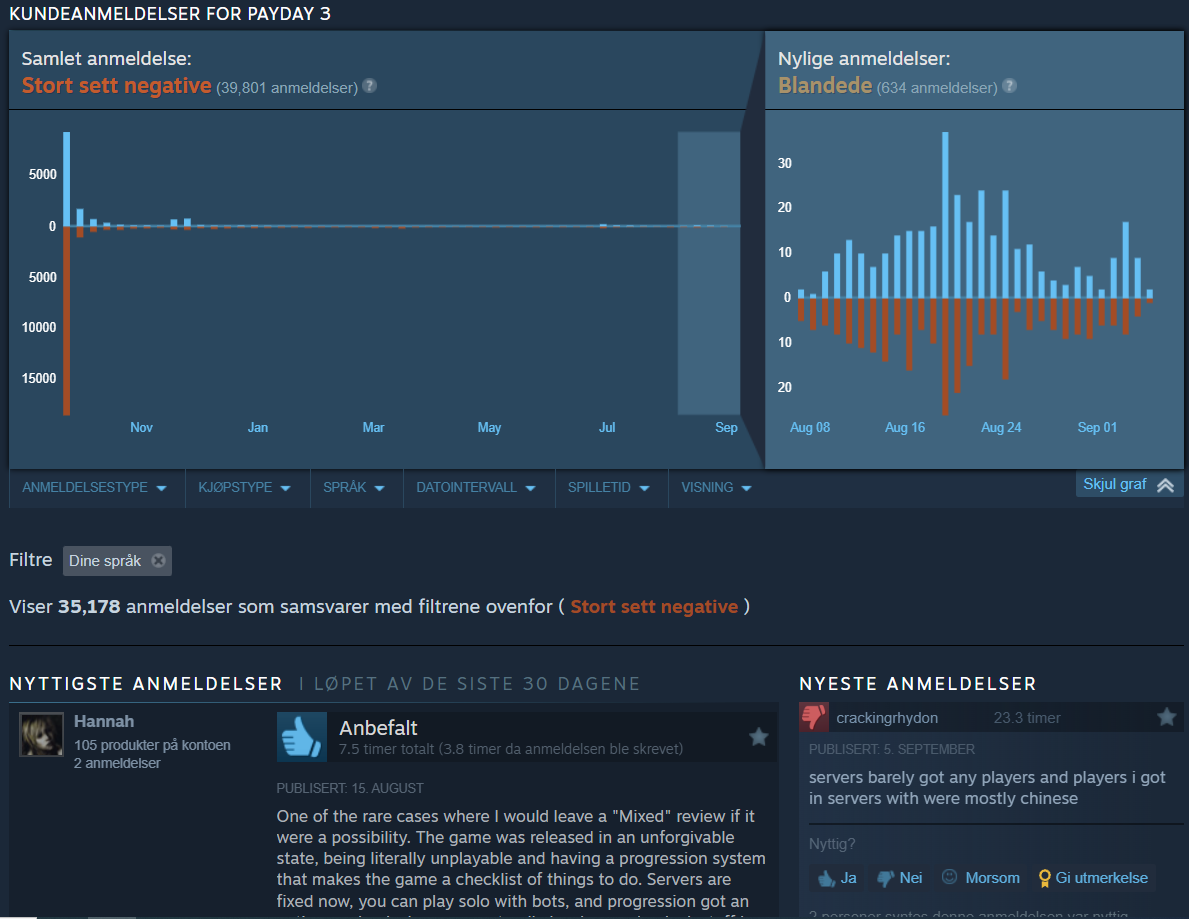Image resolution: width=1189 pixels, height=919 pixels.
Task: Click the 'Aug 16' axis label
Action: (x=905, y=428)
